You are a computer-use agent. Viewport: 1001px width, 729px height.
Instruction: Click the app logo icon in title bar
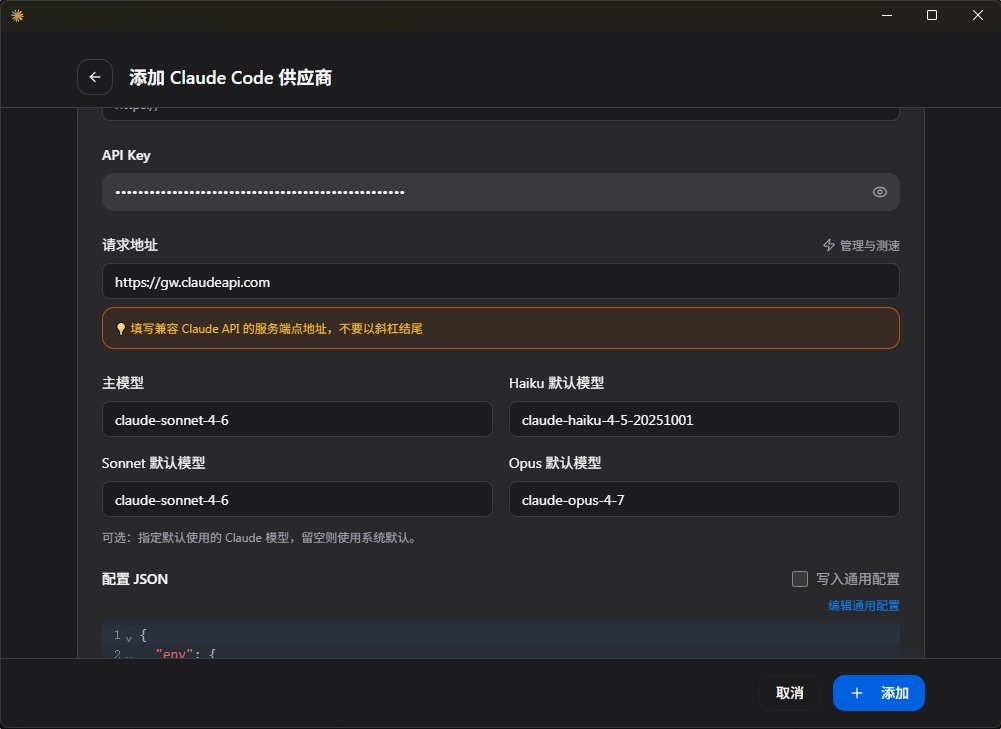[17, 15]
